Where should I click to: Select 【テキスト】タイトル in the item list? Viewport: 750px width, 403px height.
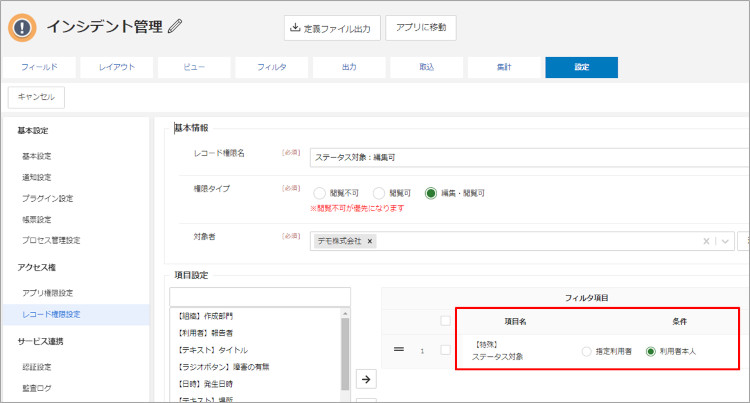(x=213, y=350)
